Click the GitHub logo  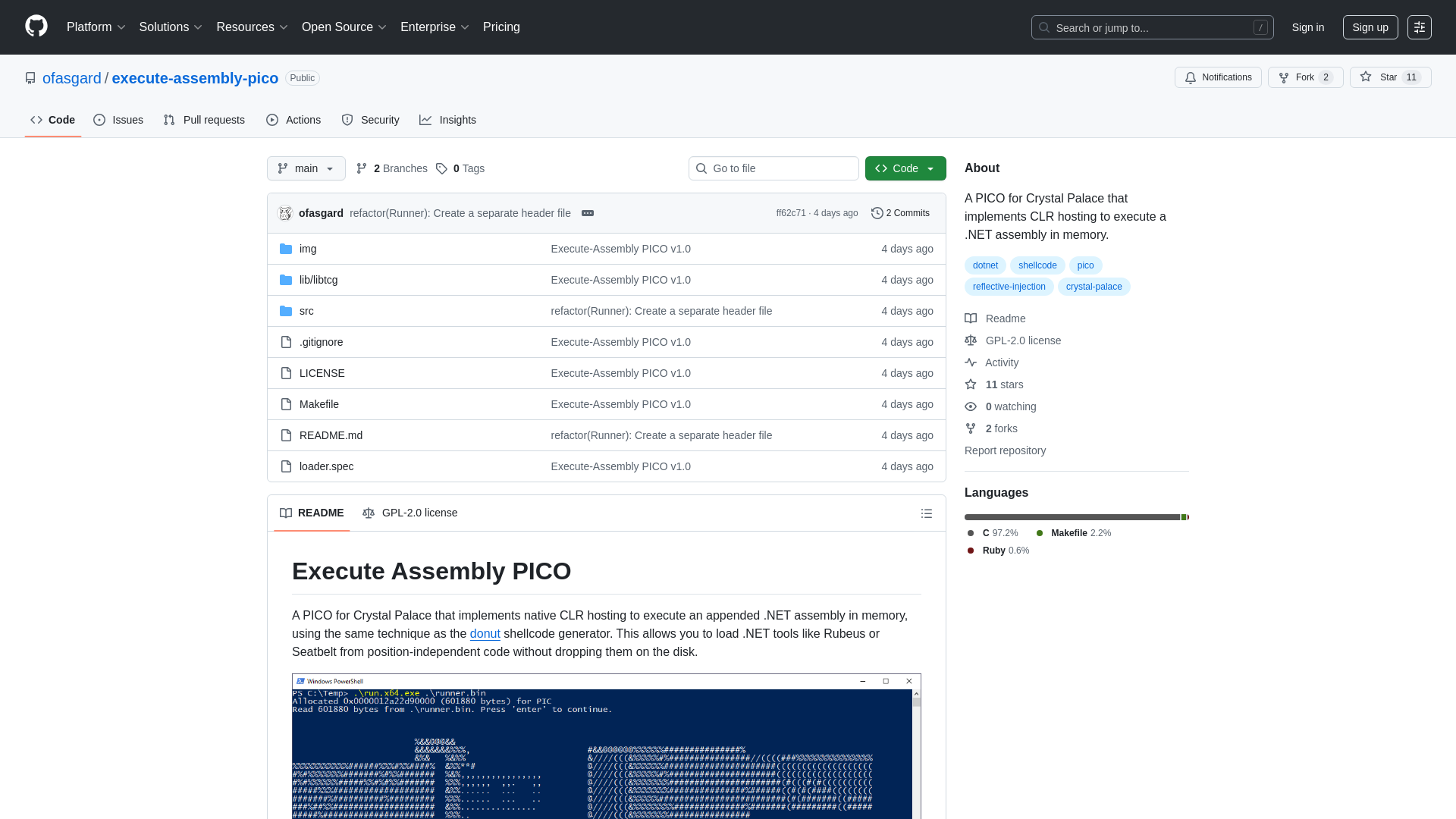35,27
